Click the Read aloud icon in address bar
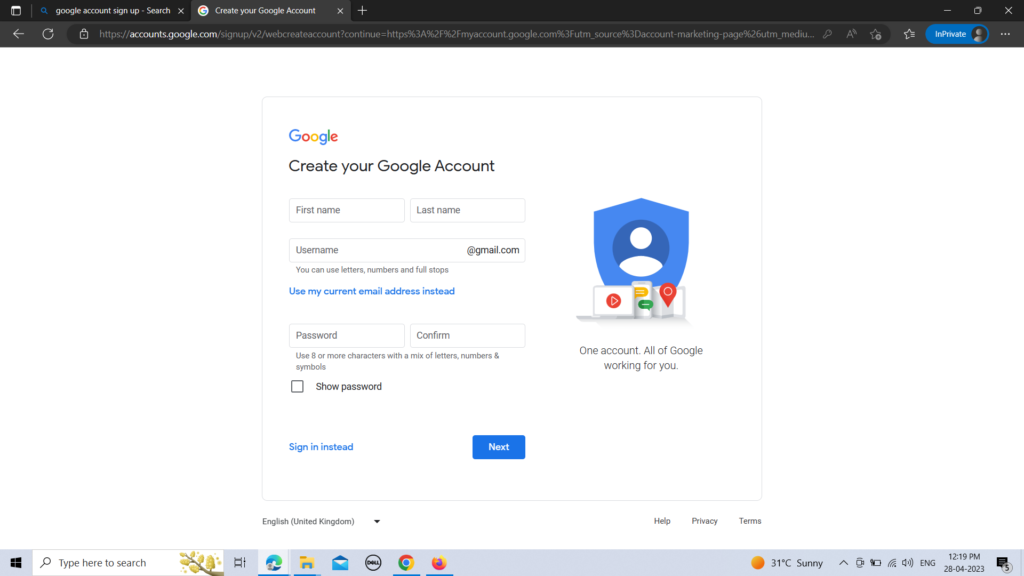Screen dimensions: 1024x576 point(852,34)
